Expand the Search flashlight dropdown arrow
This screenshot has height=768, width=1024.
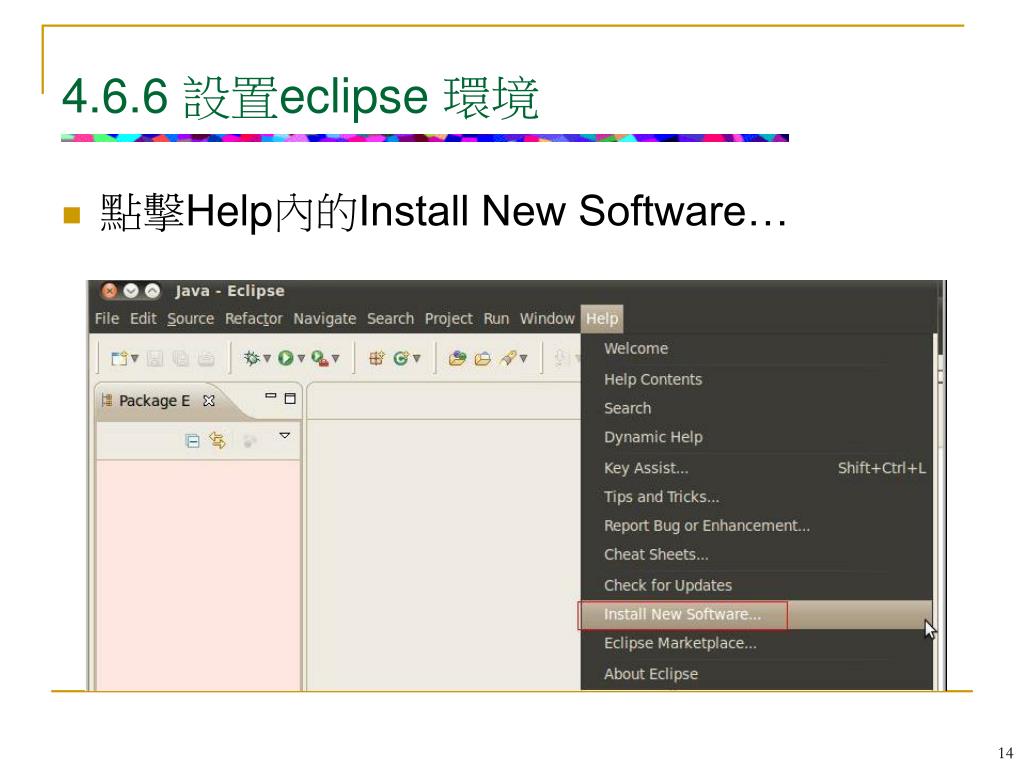[523, 359]
